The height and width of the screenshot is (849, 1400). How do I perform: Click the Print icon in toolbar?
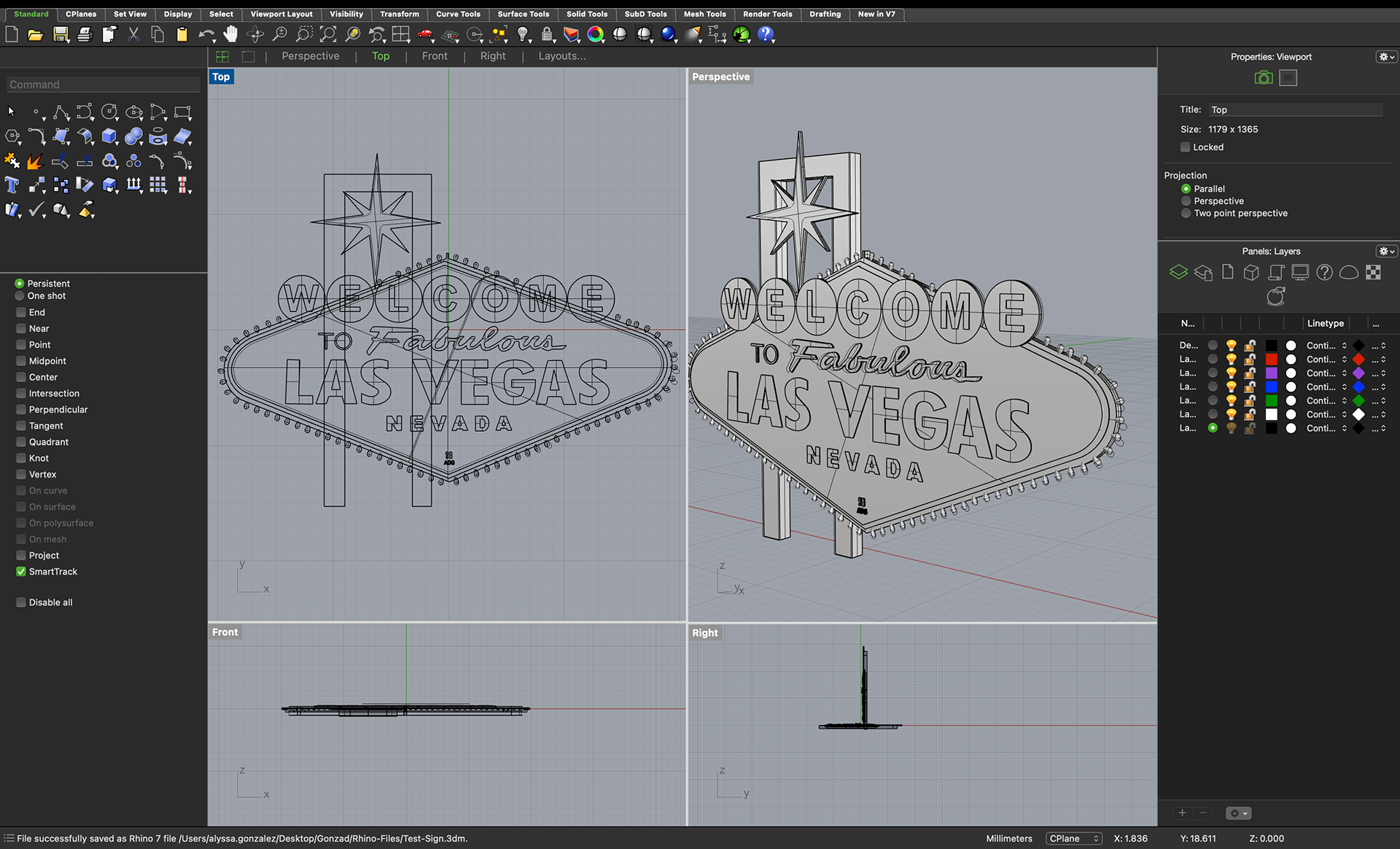[x=85, y=34]
